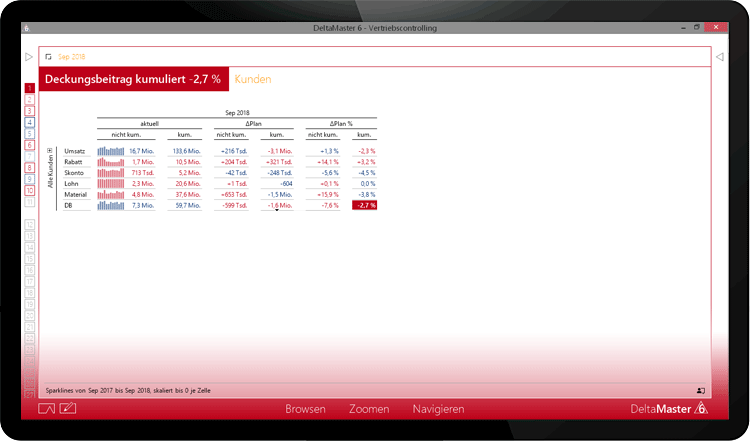
Task: Go to report page 18
Action: (x=30, y=293)
